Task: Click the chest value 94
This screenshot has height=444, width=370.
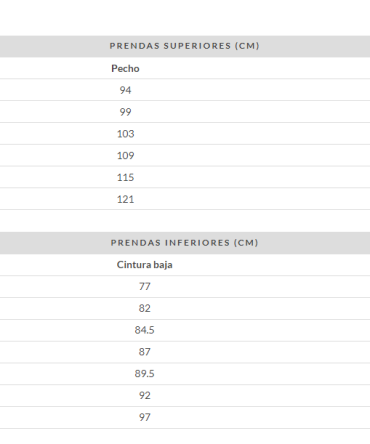Action: tap(125, 90)
